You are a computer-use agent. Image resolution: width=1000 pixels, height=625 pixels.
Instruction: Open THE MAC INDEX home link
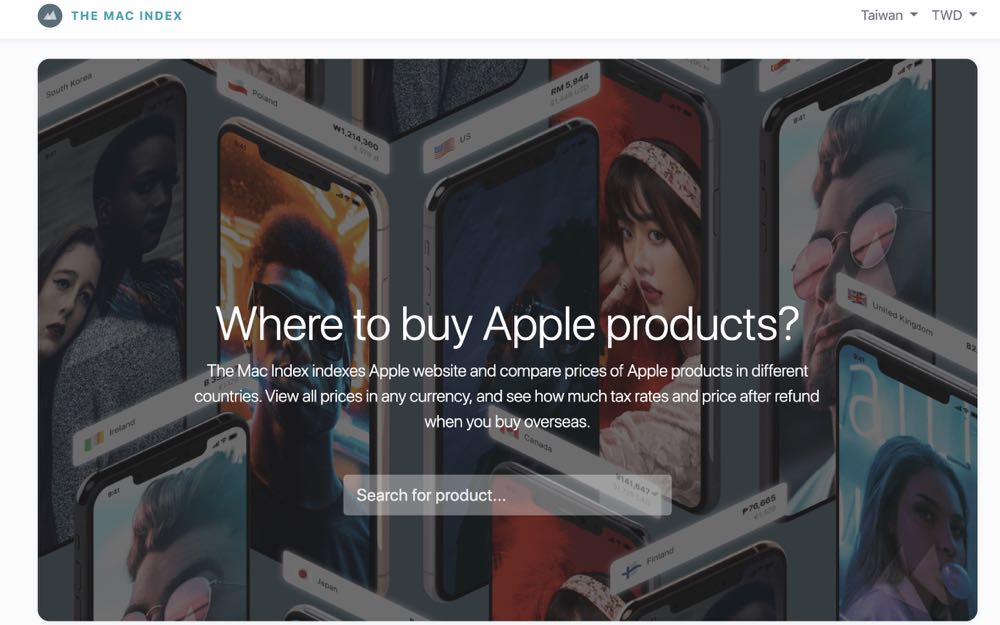click(126, 16)
